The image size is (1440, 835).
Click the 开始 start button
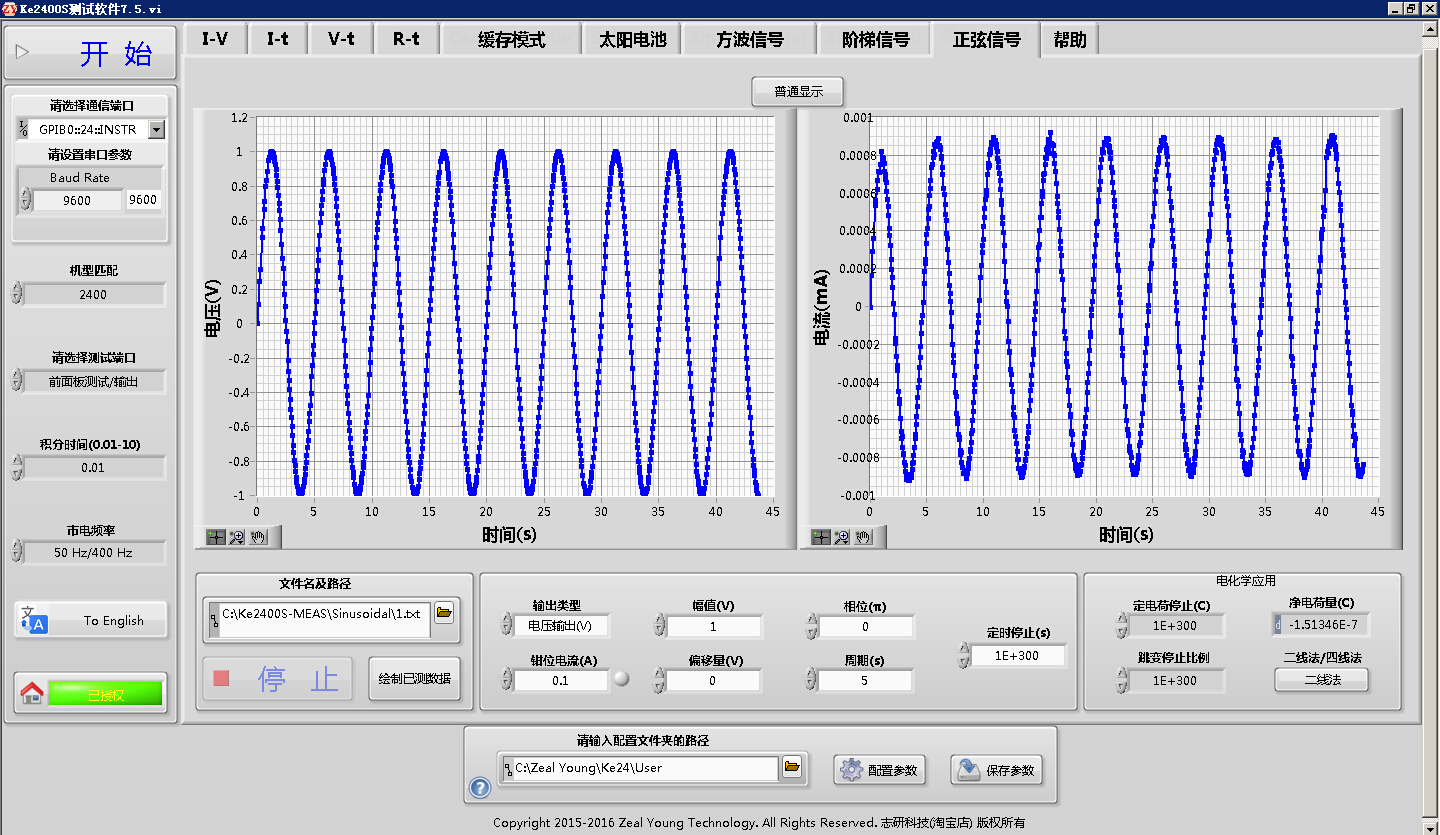pyautogui.click(x=91, y=52)
